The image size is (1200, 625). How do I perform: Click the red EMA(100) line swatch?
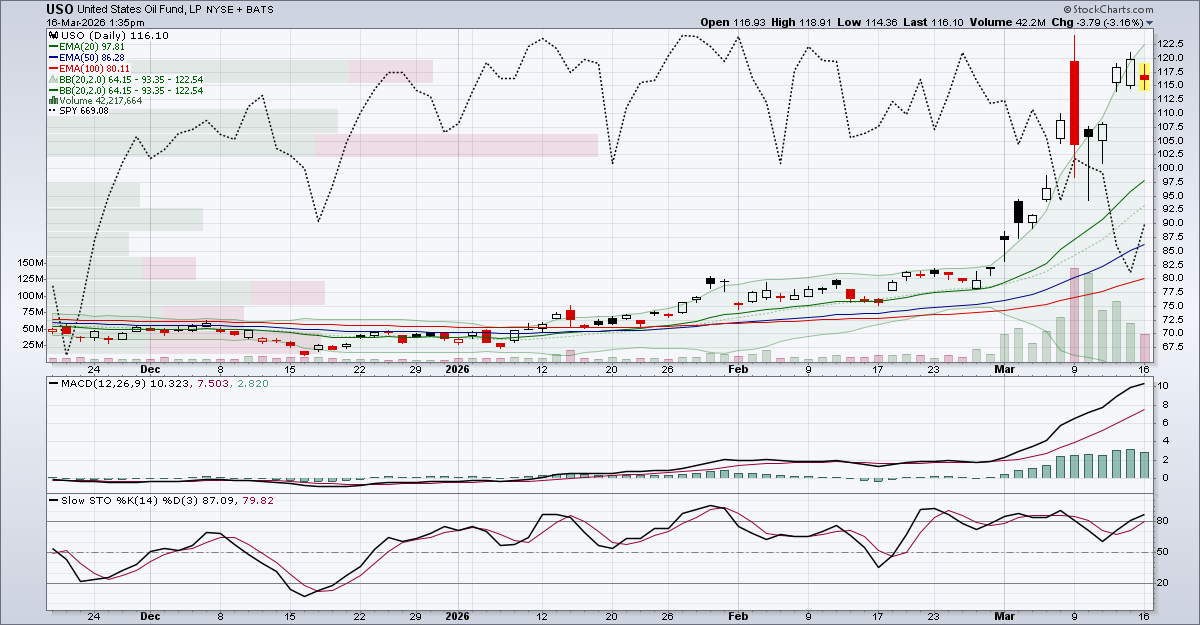tap(51, 68)
